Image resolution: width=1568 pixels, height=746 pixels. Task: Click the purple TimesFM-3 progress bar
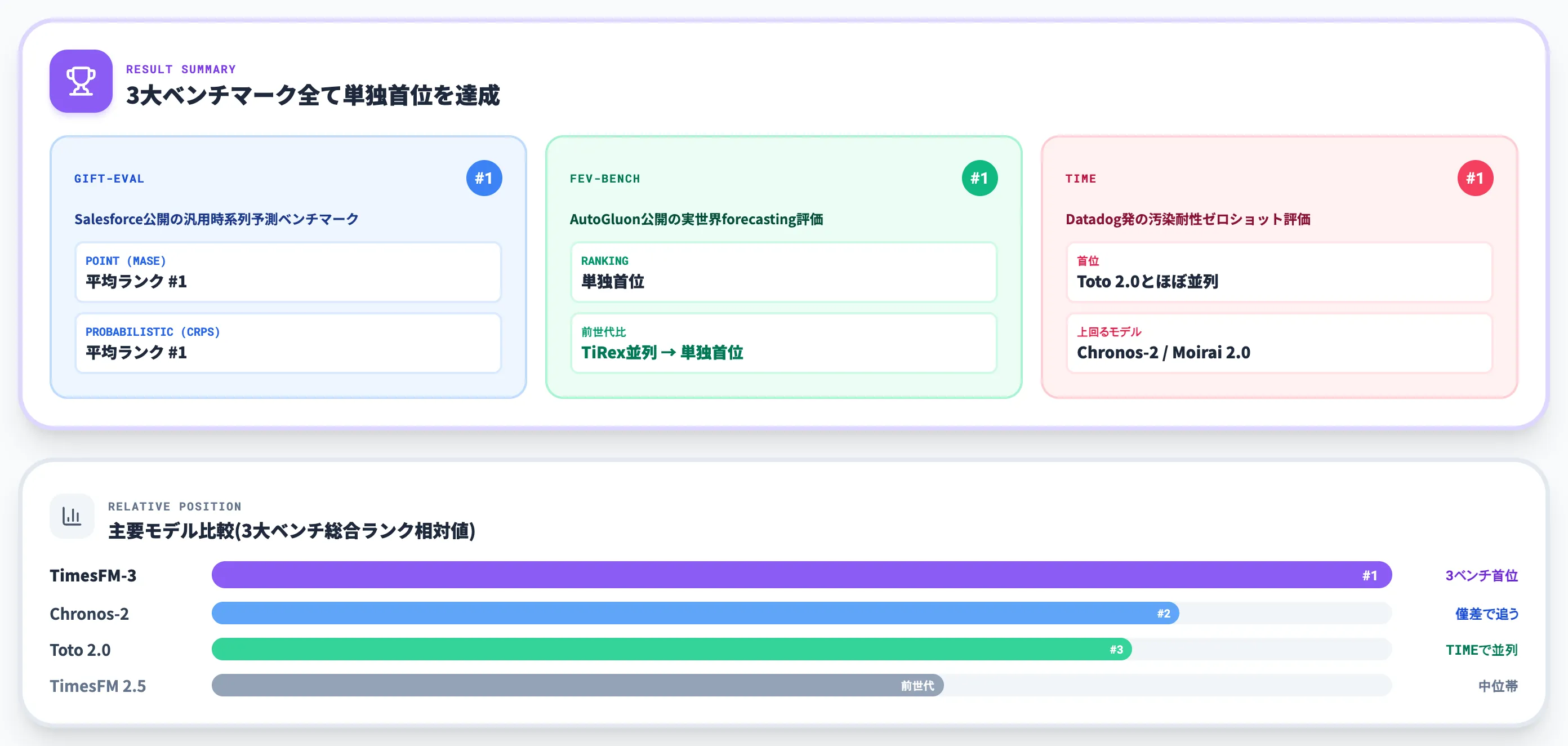pyautogui.click(x=801, y=575)
